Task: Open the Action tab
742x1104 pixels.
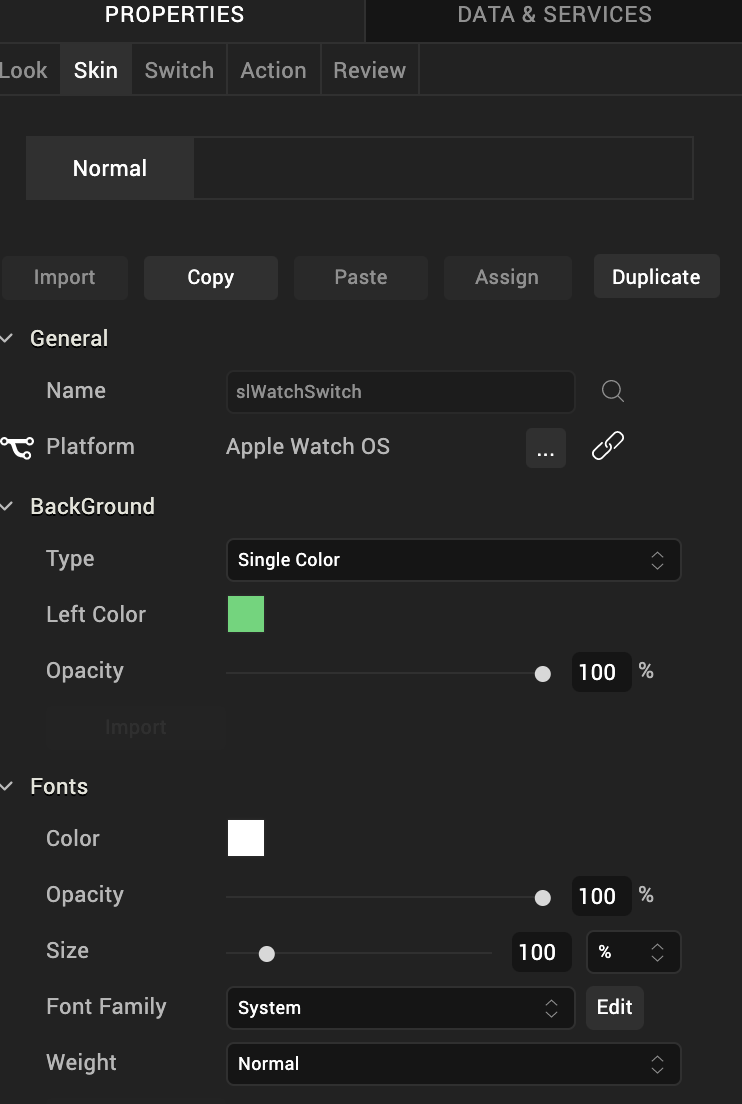Action: point(273,70)
